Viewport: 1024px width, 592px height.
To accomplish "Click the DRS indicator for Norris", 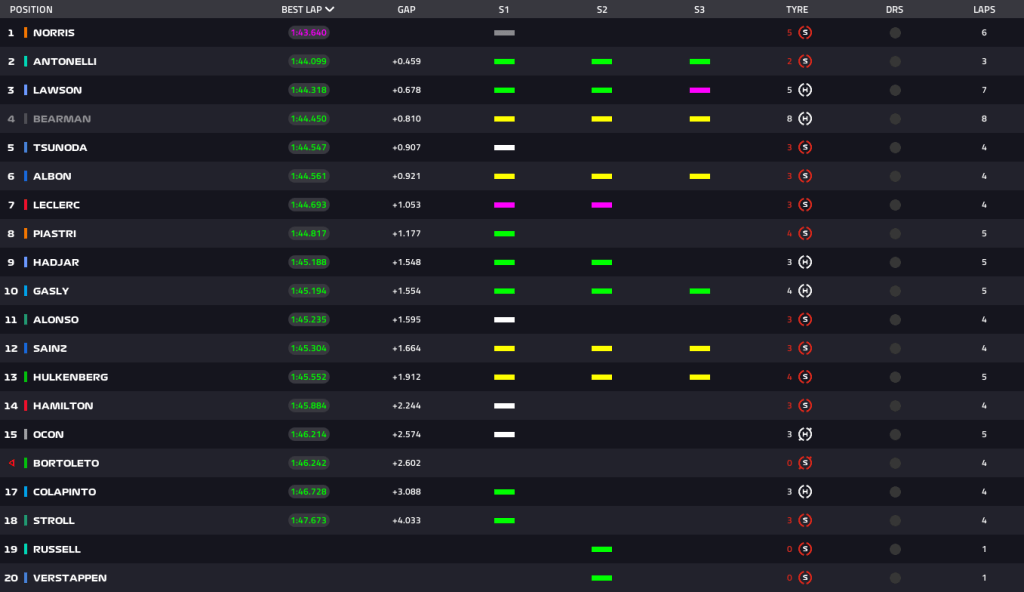I will (x=895, y=33).
